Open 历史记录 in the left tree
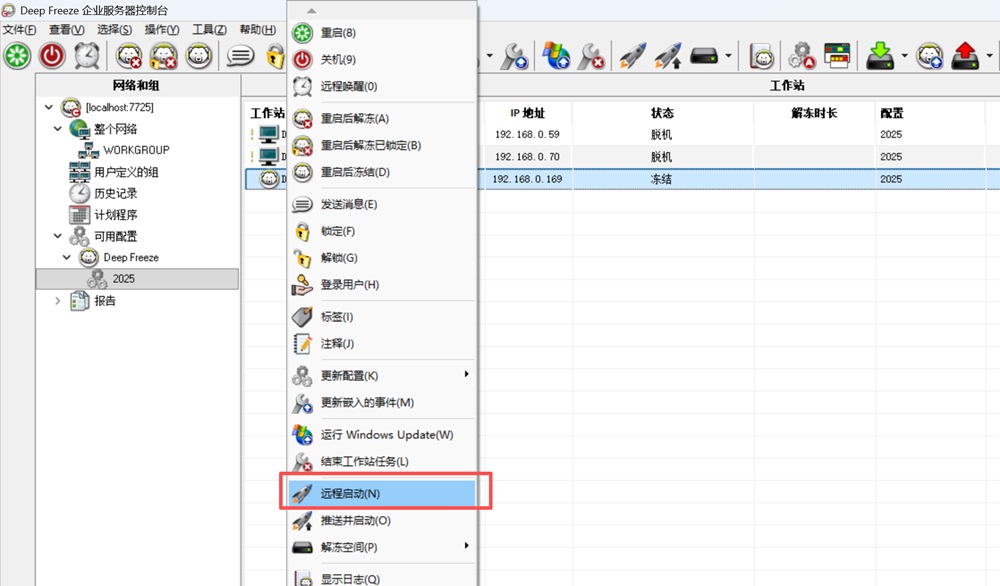The image size is (1000, 586). point(115,193)
